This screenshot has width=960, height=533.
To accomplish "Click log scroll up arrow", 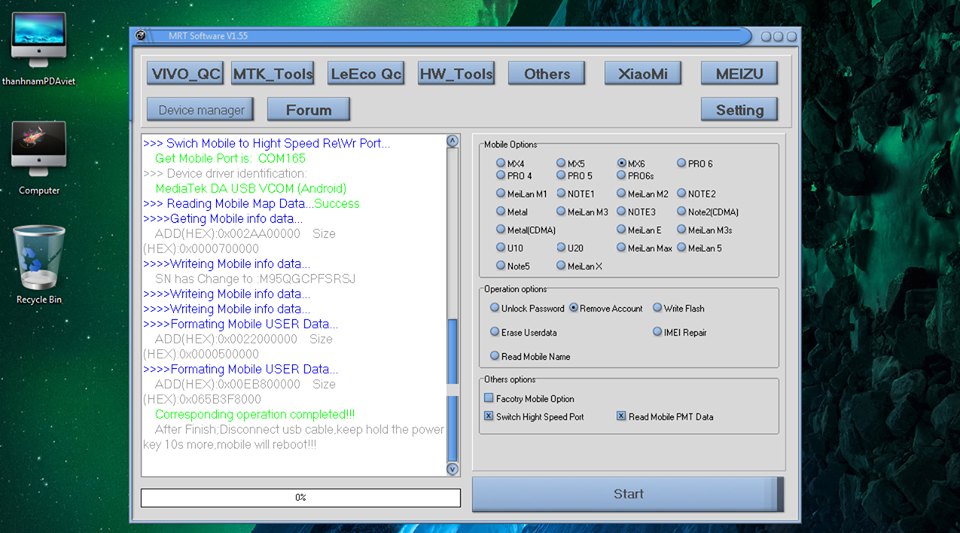I will click(x=452, y=141).
